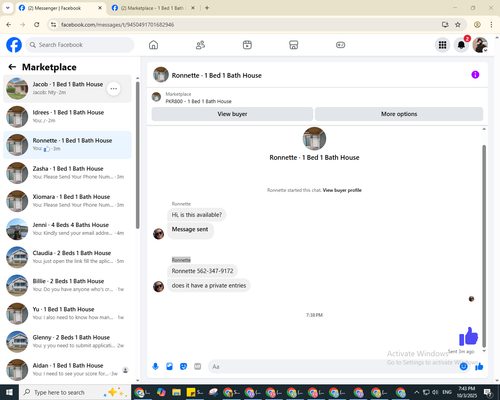This screenshot has width=500, height=400.
Task: Open the tab search dropdown arrow
Action: (x=7, y=8)
